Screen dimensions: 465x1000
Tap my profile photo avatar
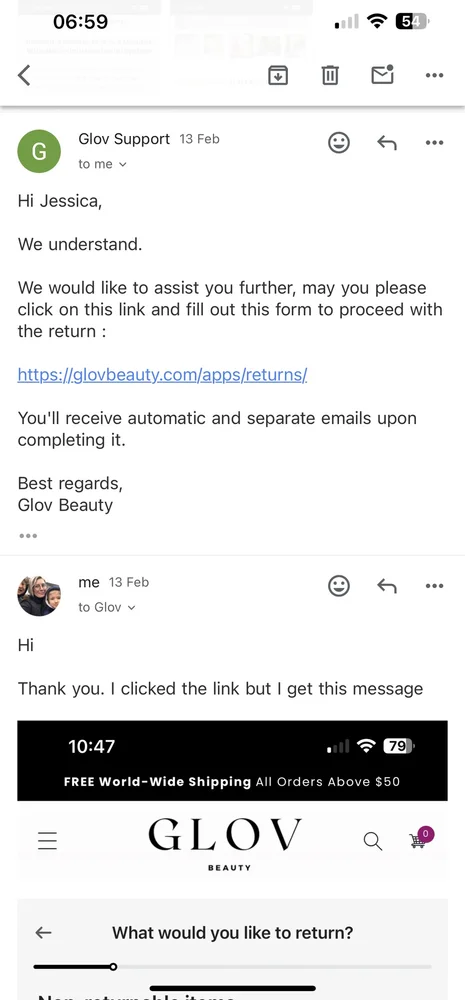coord(39,595)
